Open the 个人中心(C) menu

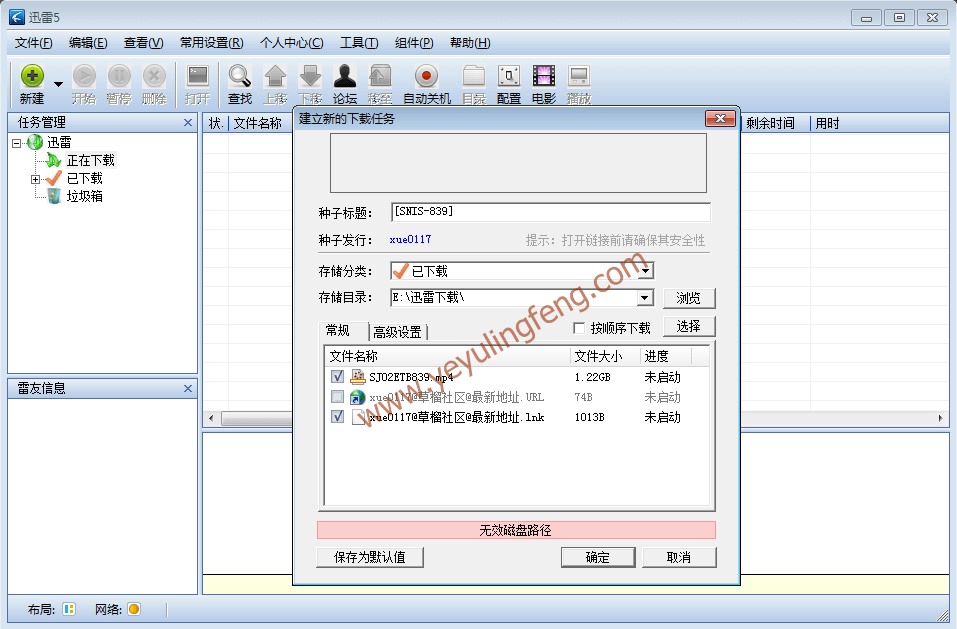(292, 43)
